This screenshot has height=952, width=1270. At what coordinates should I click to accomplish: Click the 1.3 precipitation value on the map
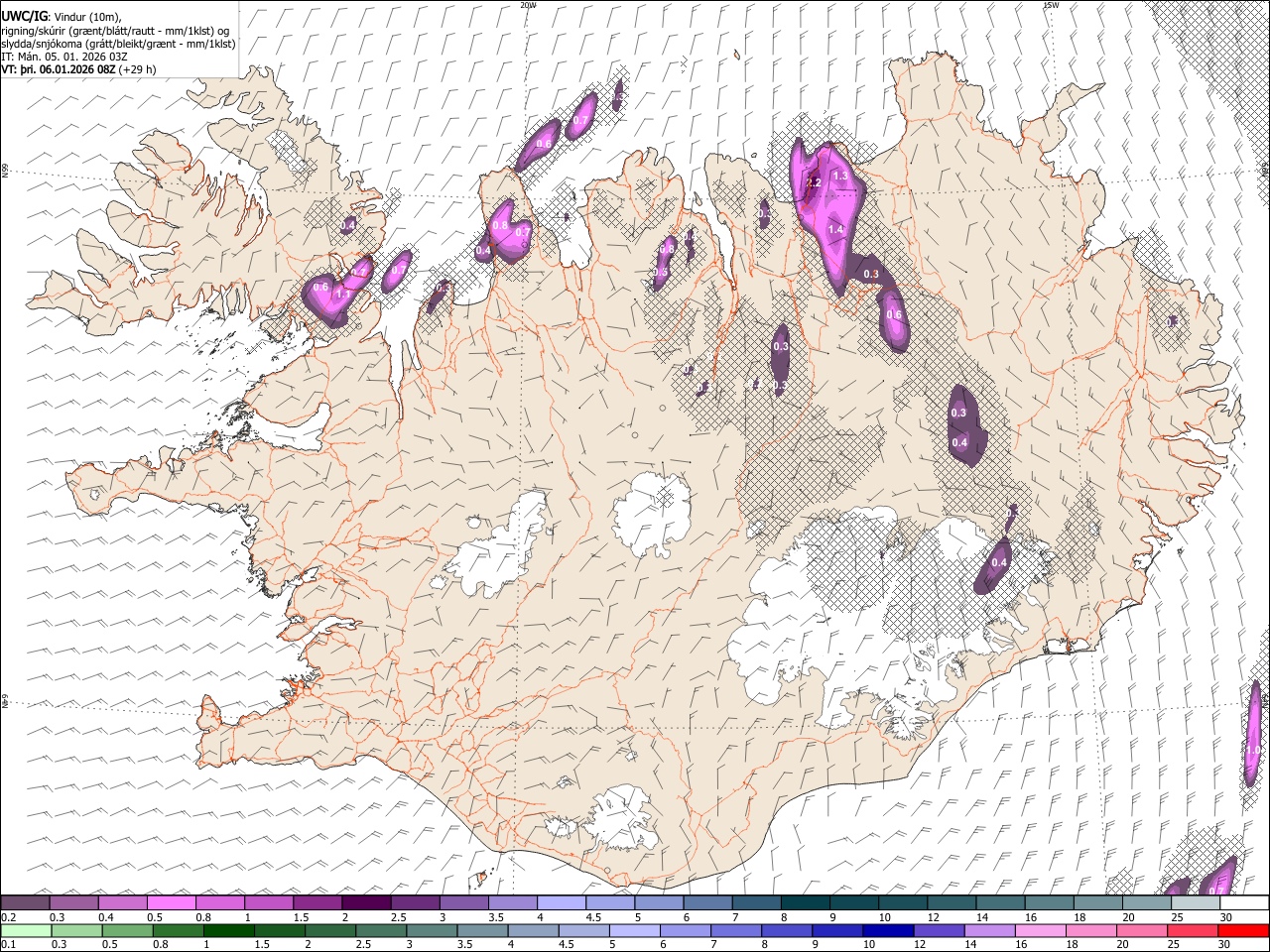839,176
